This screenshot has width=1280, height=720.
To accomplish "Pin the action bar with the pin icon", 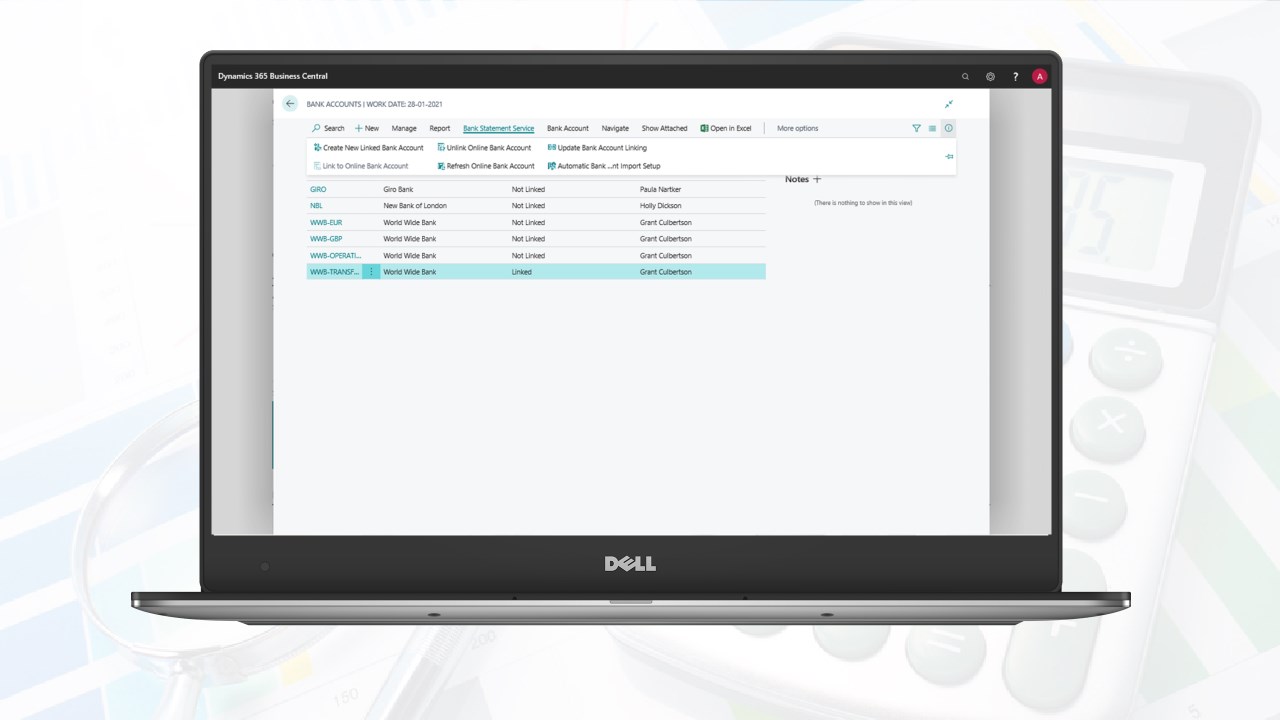I will [948, 157].
